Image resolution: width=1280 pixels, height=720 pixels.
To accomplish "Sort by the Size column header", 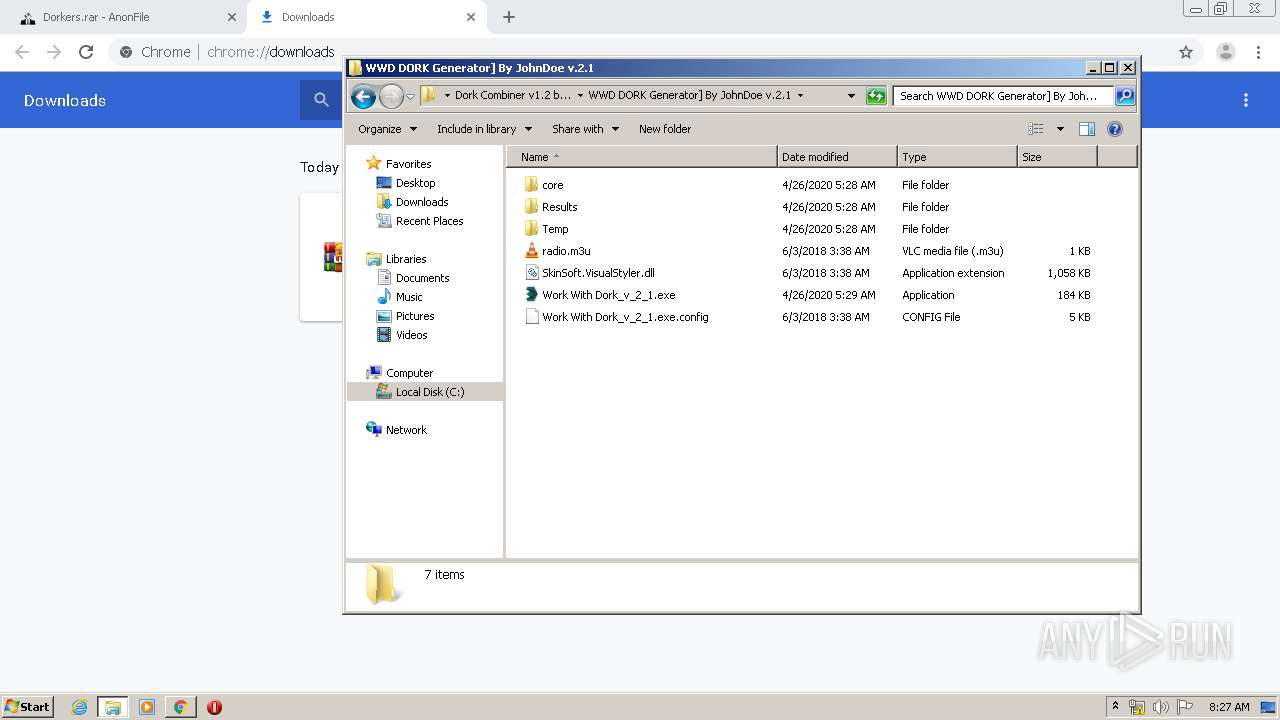I will [1057, 157].
